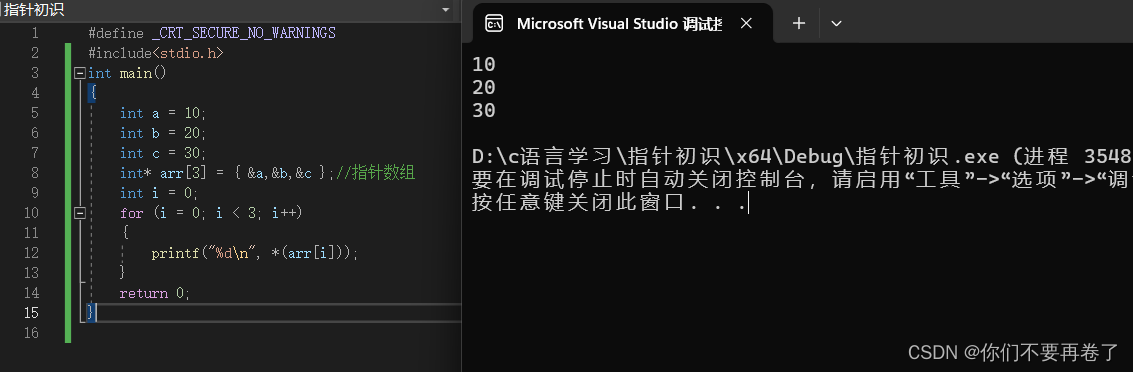Collapse the int main() function block
The height and width of the screenshot is (372, 1133).
click(79, 73)
